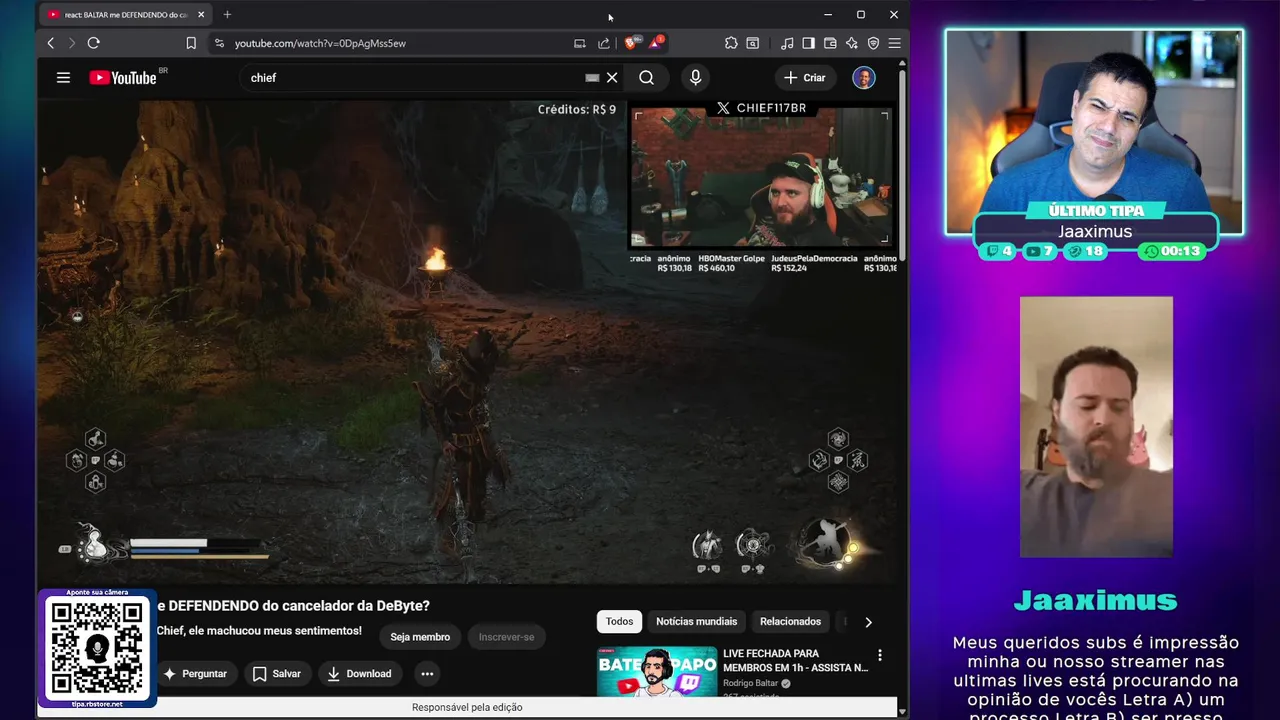Open options menu for LIVE FECHADA video
1280x720 pixels.
tap(880, 656)
